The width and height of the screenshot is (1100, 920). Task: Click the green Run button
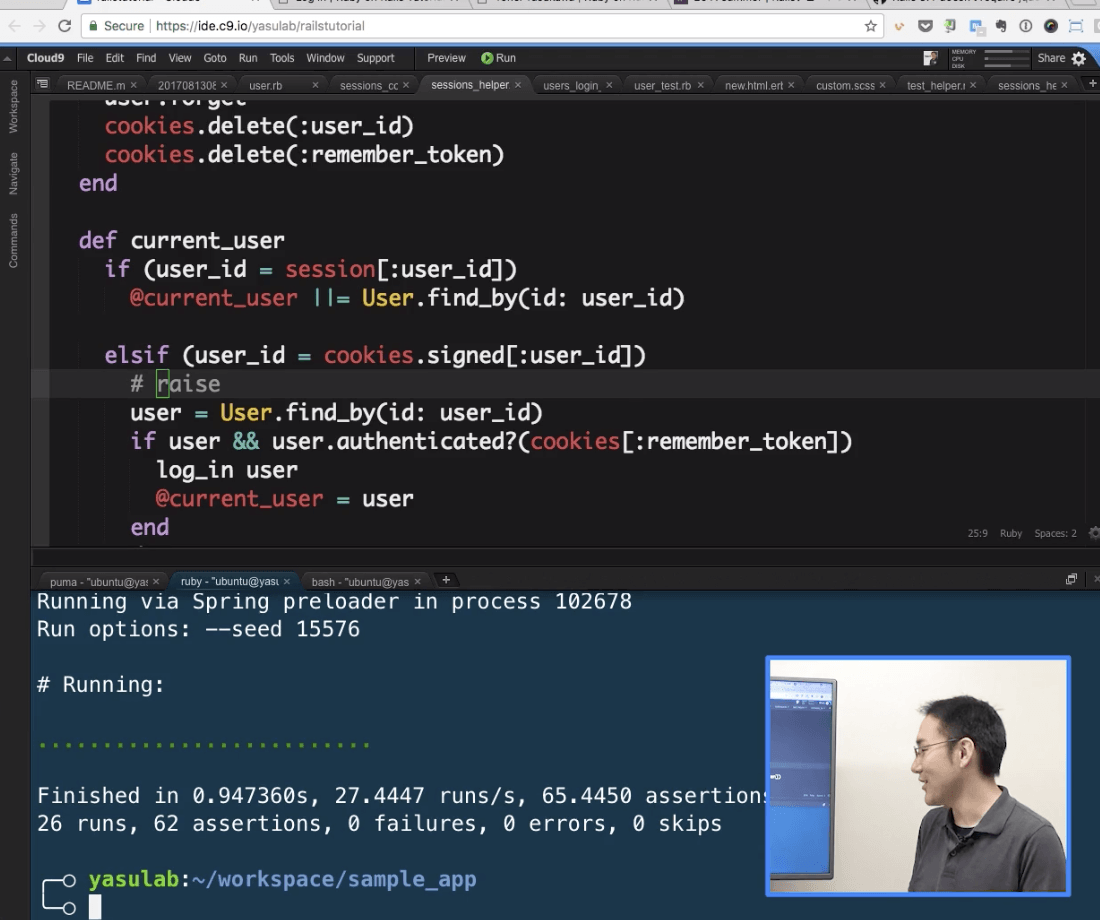(499, 58)
